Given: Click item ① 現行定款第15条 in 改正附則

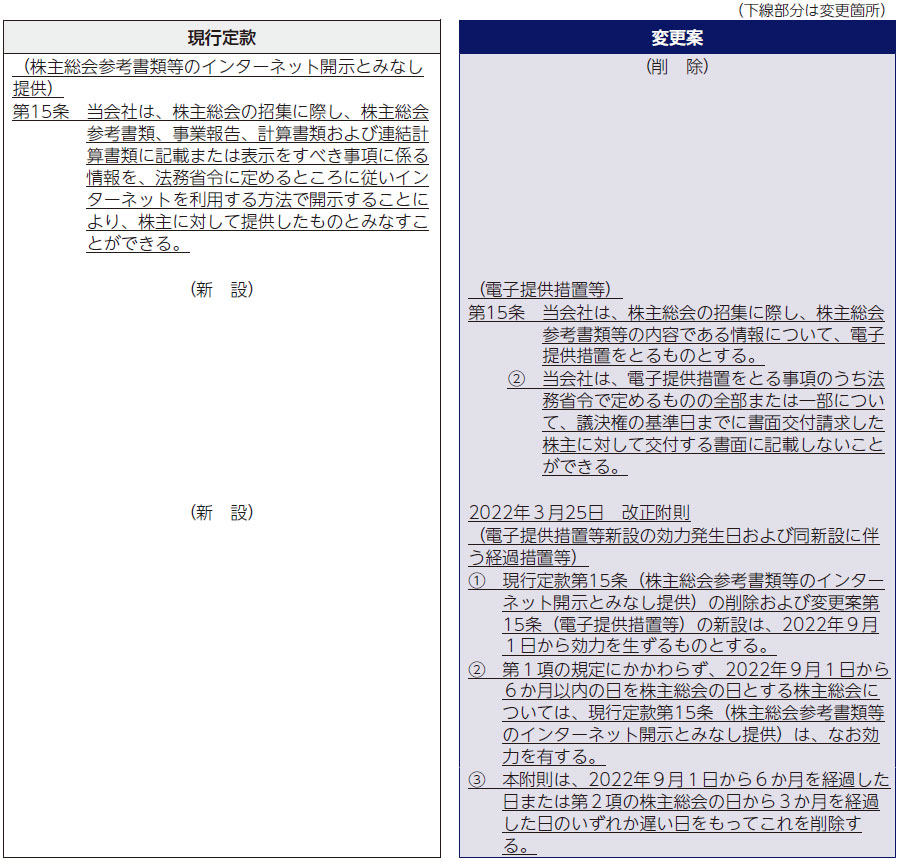Looking at the screenshot, I should coord(676,581).
